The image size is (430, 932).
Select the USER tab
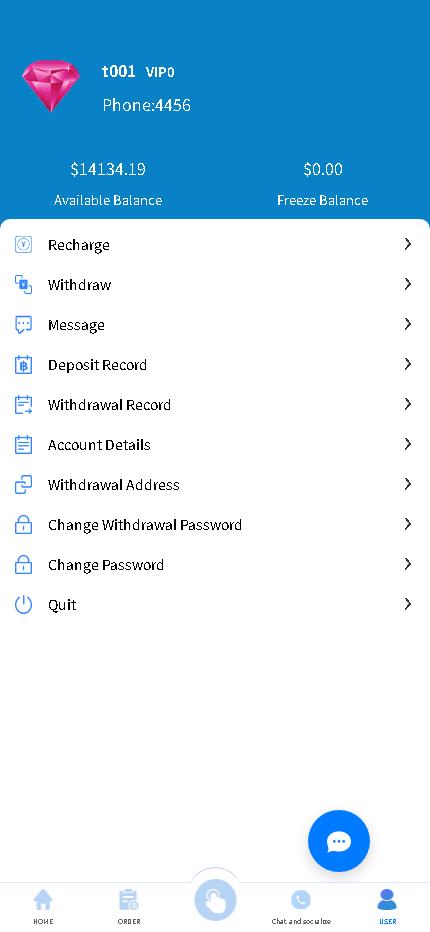[x=387, y=906]
